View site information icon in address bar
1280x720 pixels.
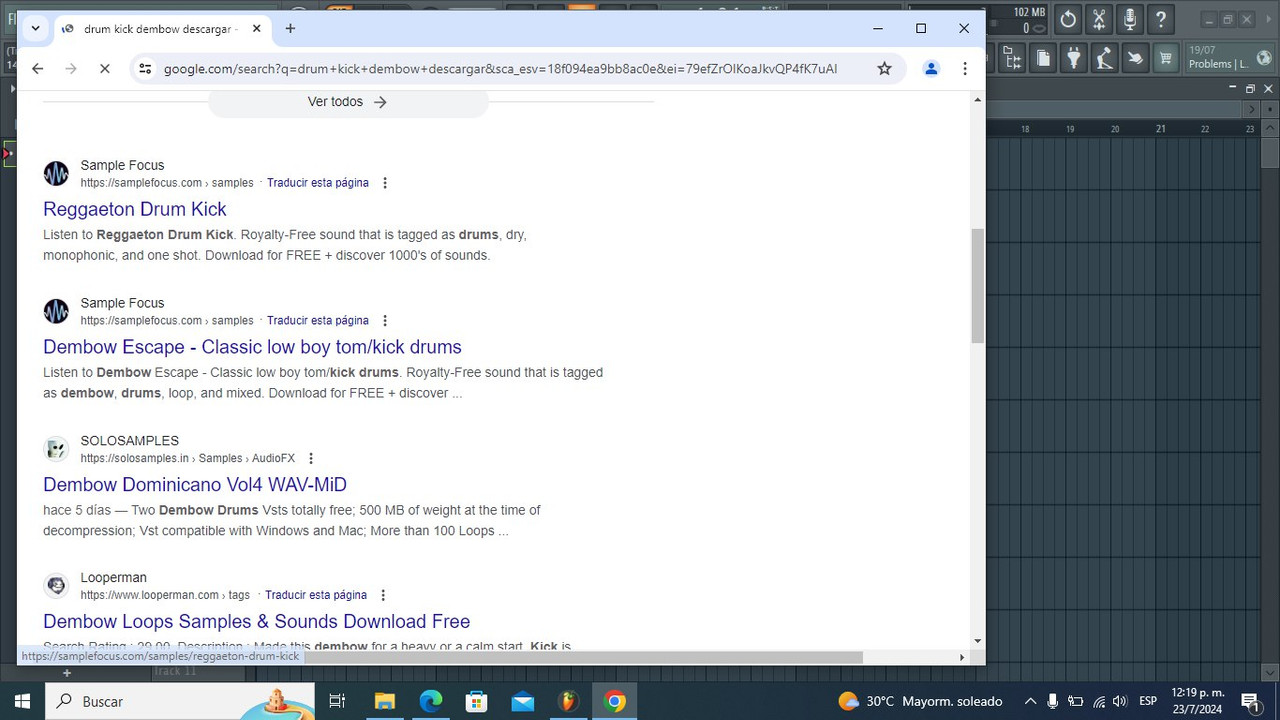click(x=145, y=69)
